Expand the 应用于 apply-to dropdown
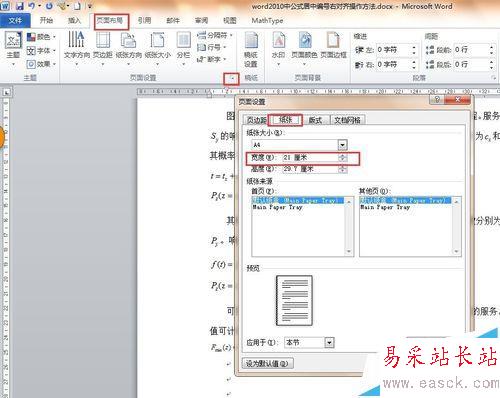500x398 pixels. click(329, 342)
